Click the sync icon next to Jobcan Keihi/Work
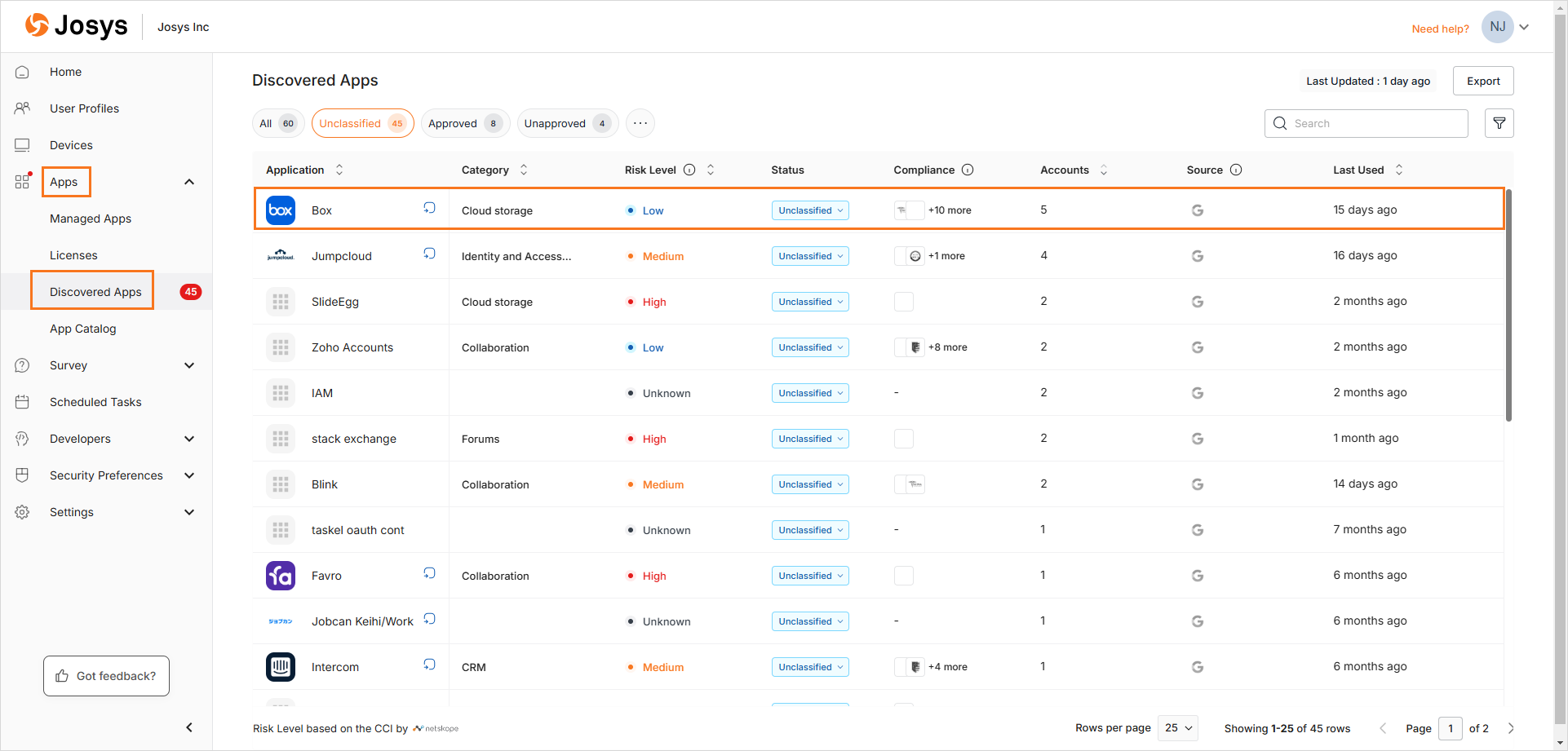The image size is (1568, 751). pos(429,619)
